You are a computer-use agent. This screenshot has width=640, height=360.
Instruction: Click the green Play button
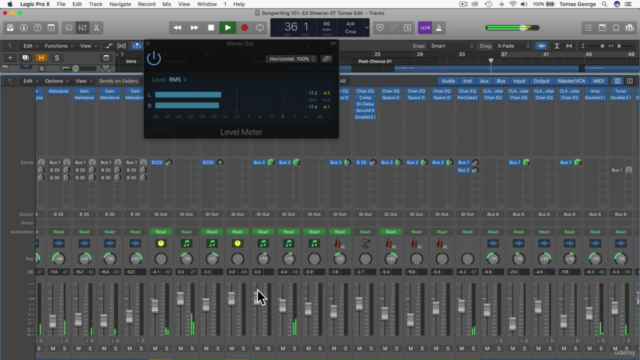(228, 28)
